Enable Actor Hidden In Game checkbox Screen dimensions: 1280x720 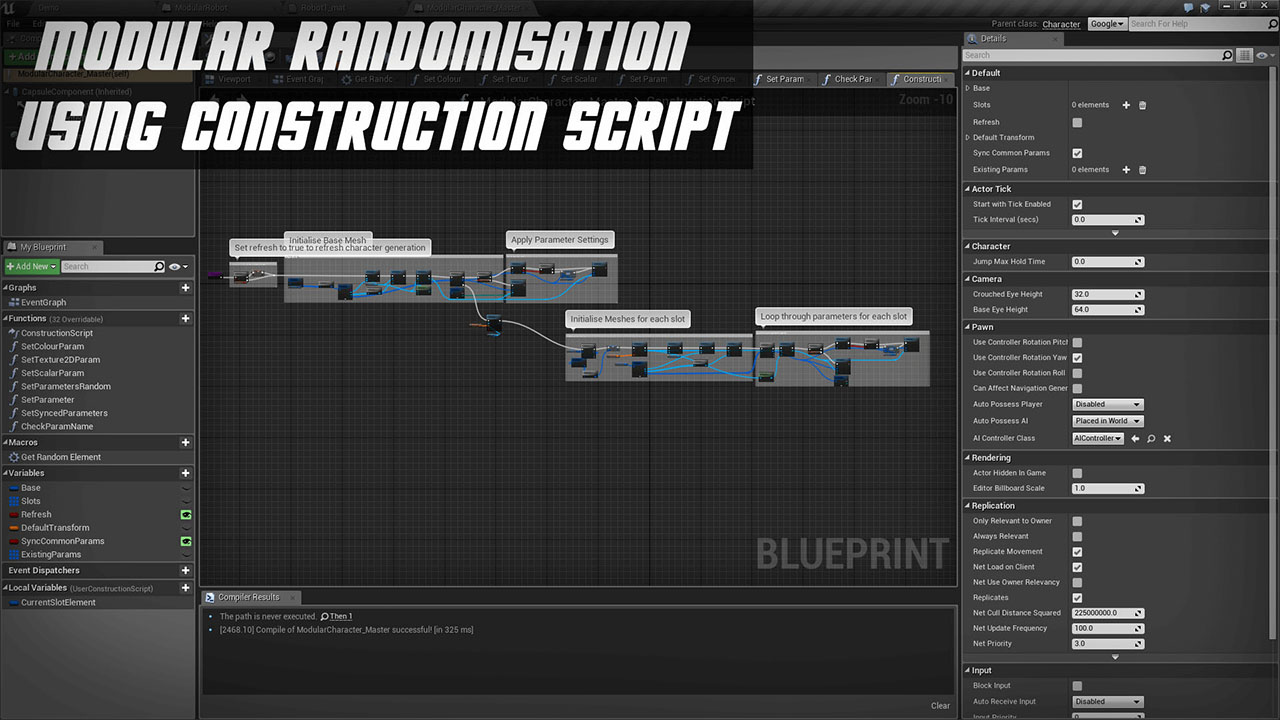click(x=1077, y=473)
